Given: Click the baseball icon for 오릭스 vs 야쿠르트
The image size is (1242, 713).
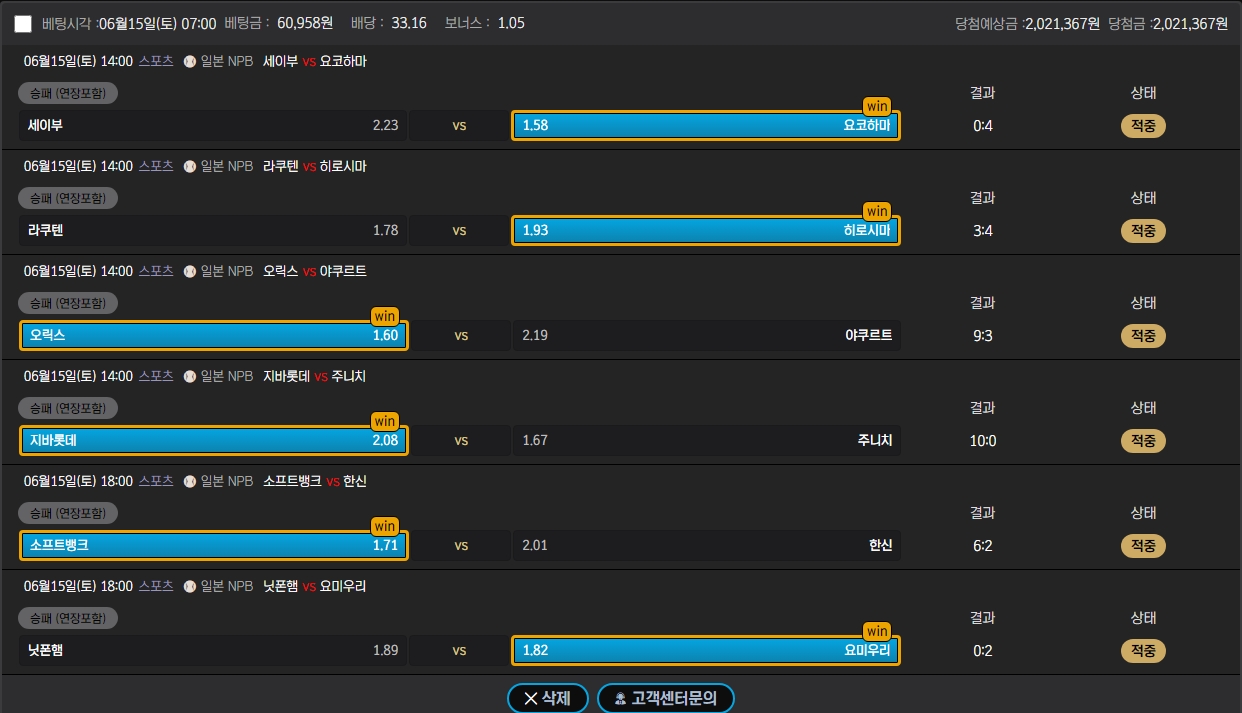Looking at the screenshot, I should pyautogui.click(x=190, y=271).
